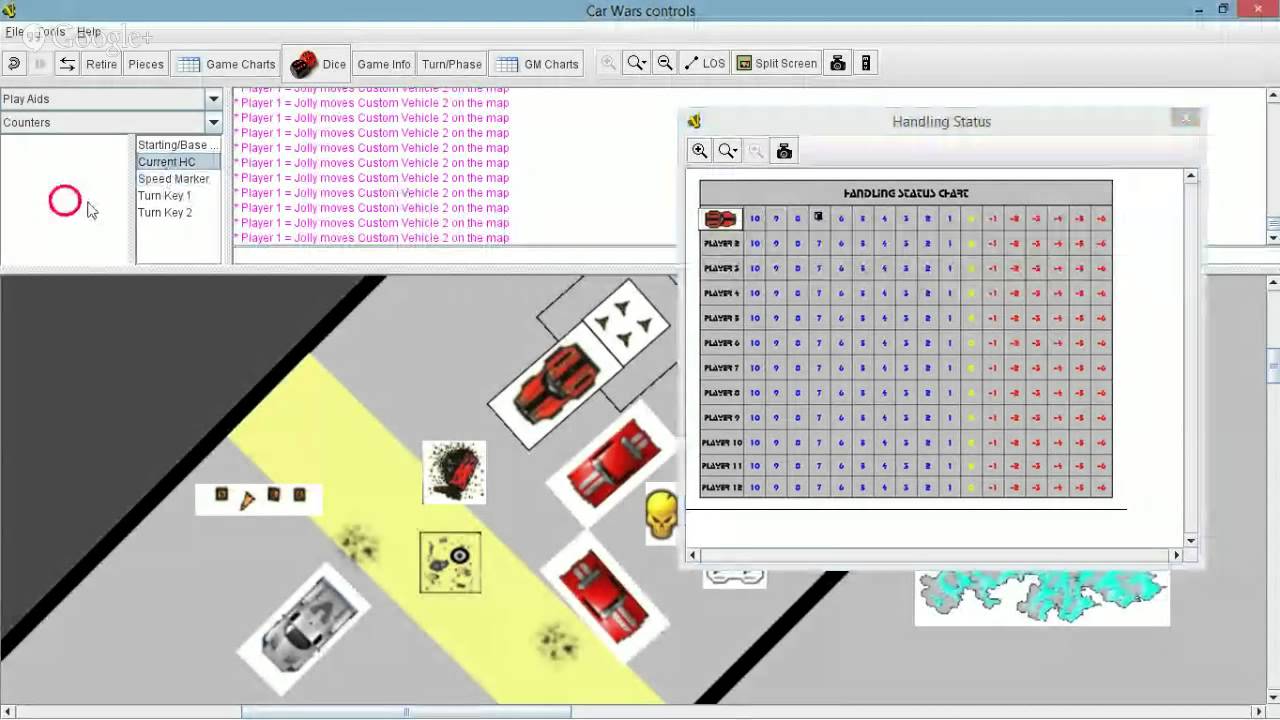1280x720 pixels.
Task: Select the cyan smoke cloud counter
Action: click(1042, 597)
